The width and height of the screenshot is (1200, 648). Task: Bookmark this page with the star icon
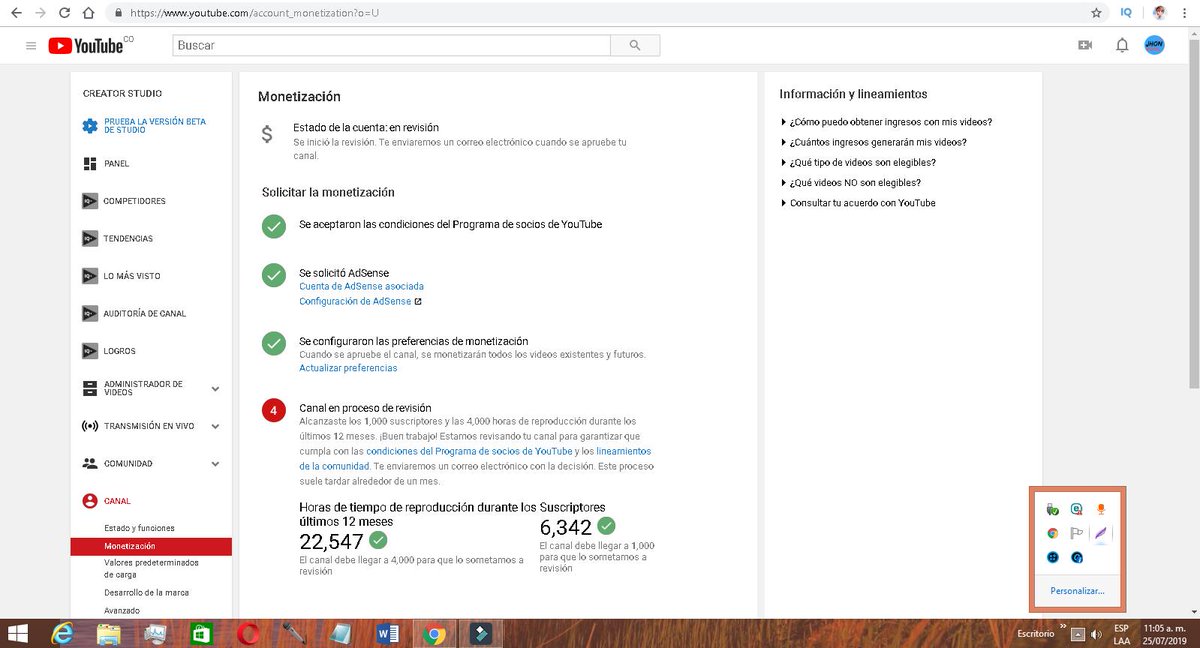coord(1096,13)
